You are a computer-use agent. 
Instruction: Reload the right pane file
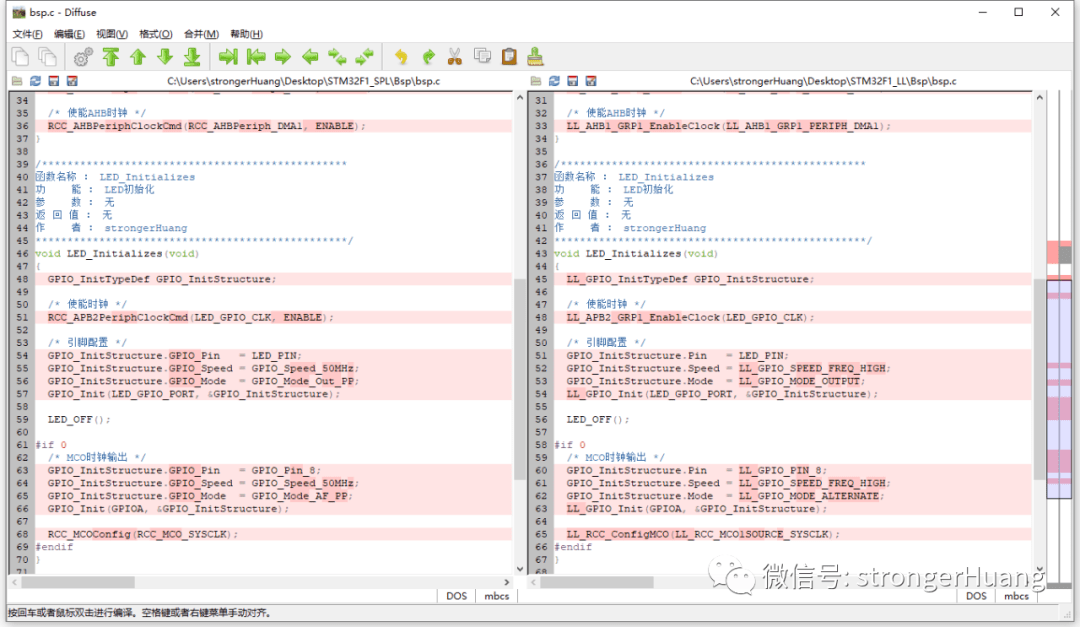click(x=554, y=81)
